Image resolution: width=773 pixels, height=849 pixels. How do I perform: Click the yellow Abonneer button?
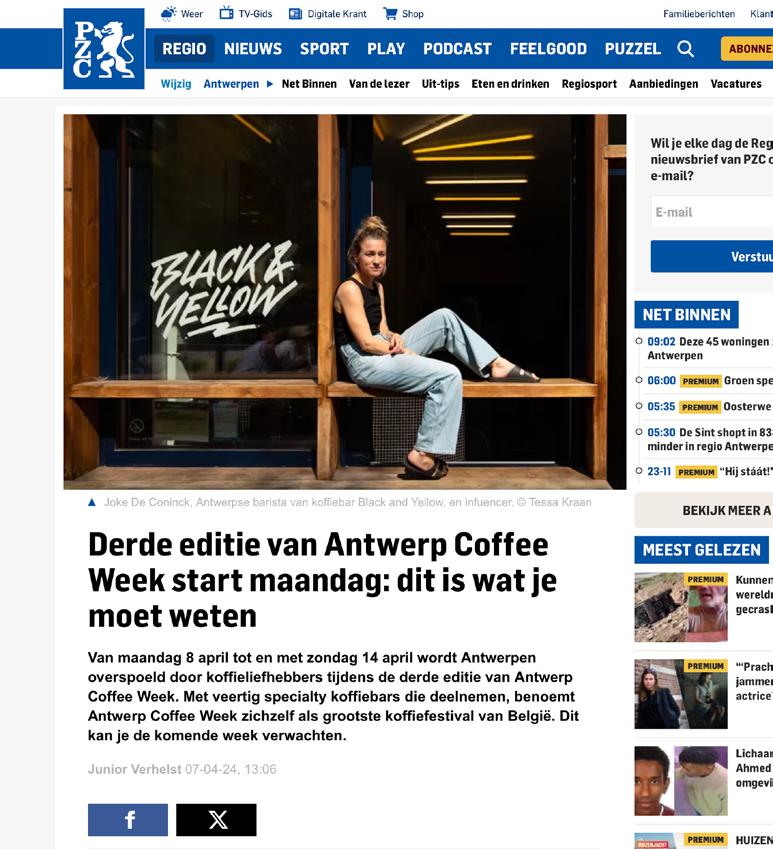point(747,49)
